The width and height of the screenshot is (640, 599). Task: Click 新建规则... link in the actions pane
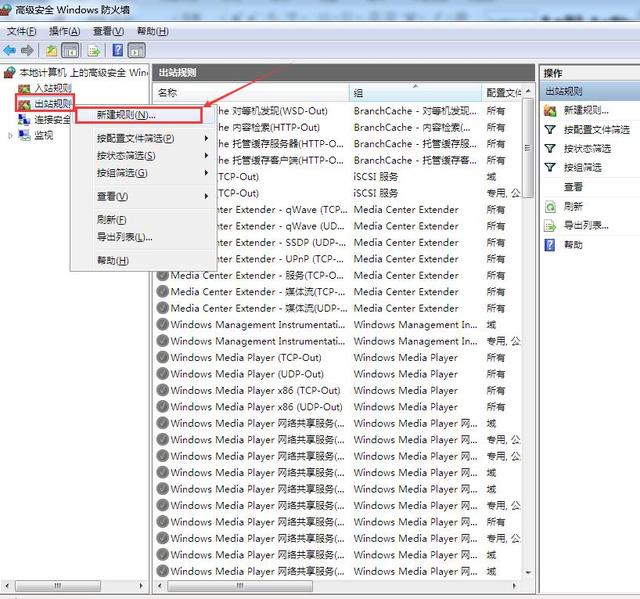[x=586, y=110]
